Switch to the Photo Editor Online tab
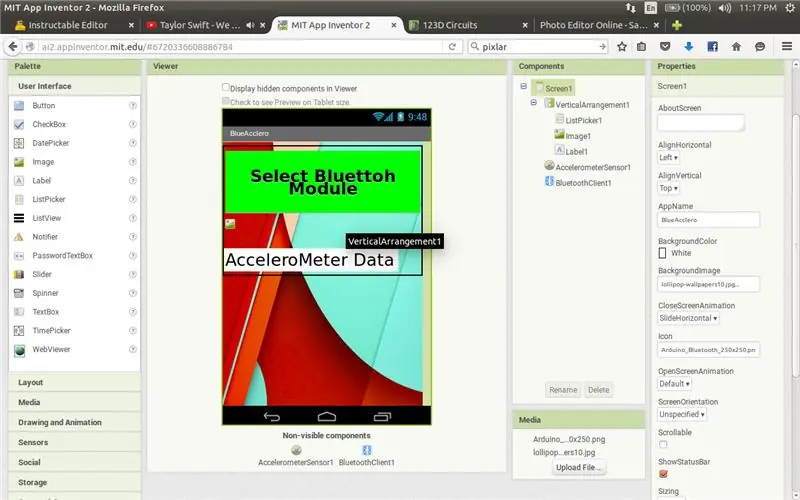 [x=599, y=25]
